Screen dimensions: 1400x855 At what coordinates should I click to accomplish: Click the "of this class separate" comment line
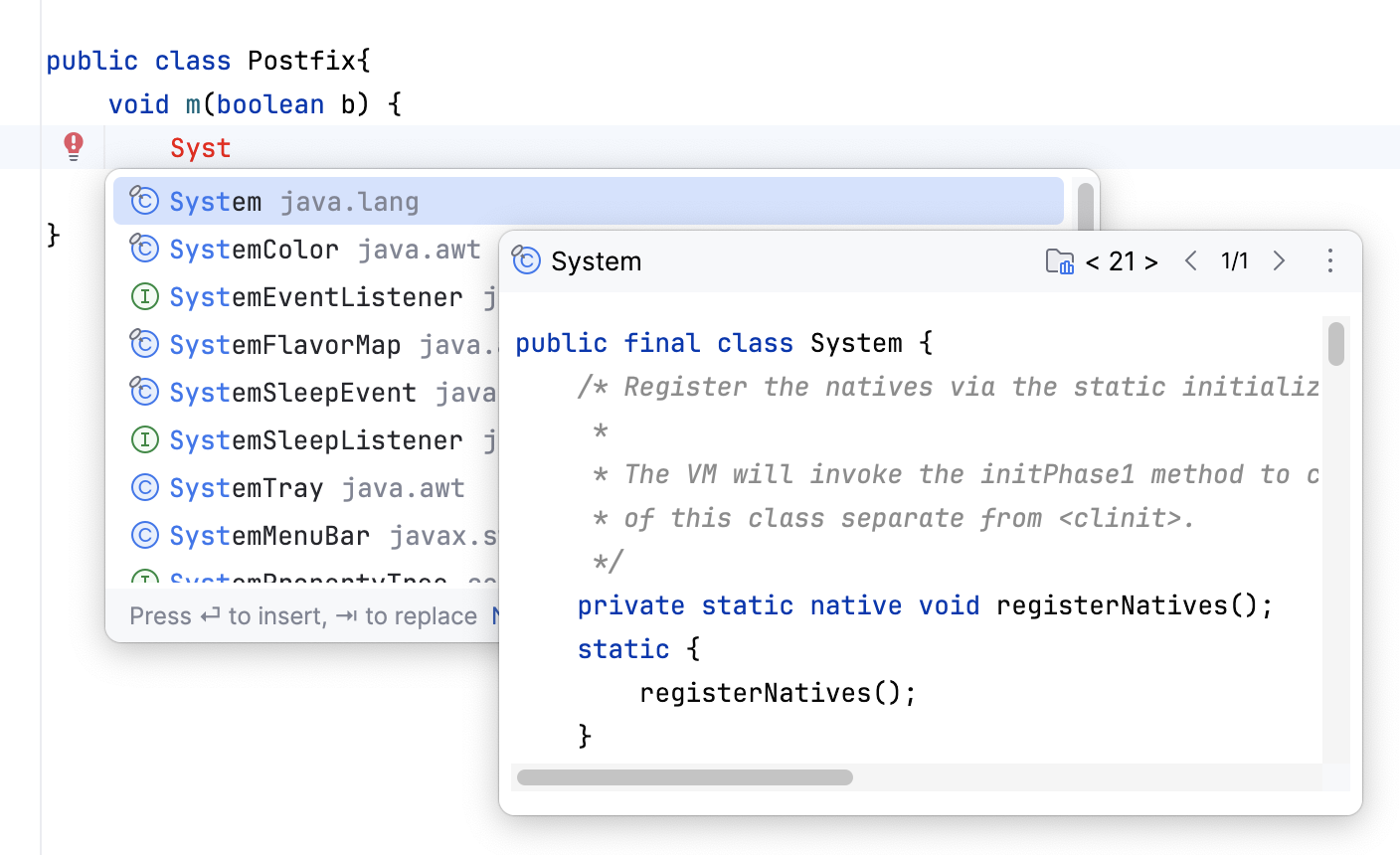[x=894, y=518]
